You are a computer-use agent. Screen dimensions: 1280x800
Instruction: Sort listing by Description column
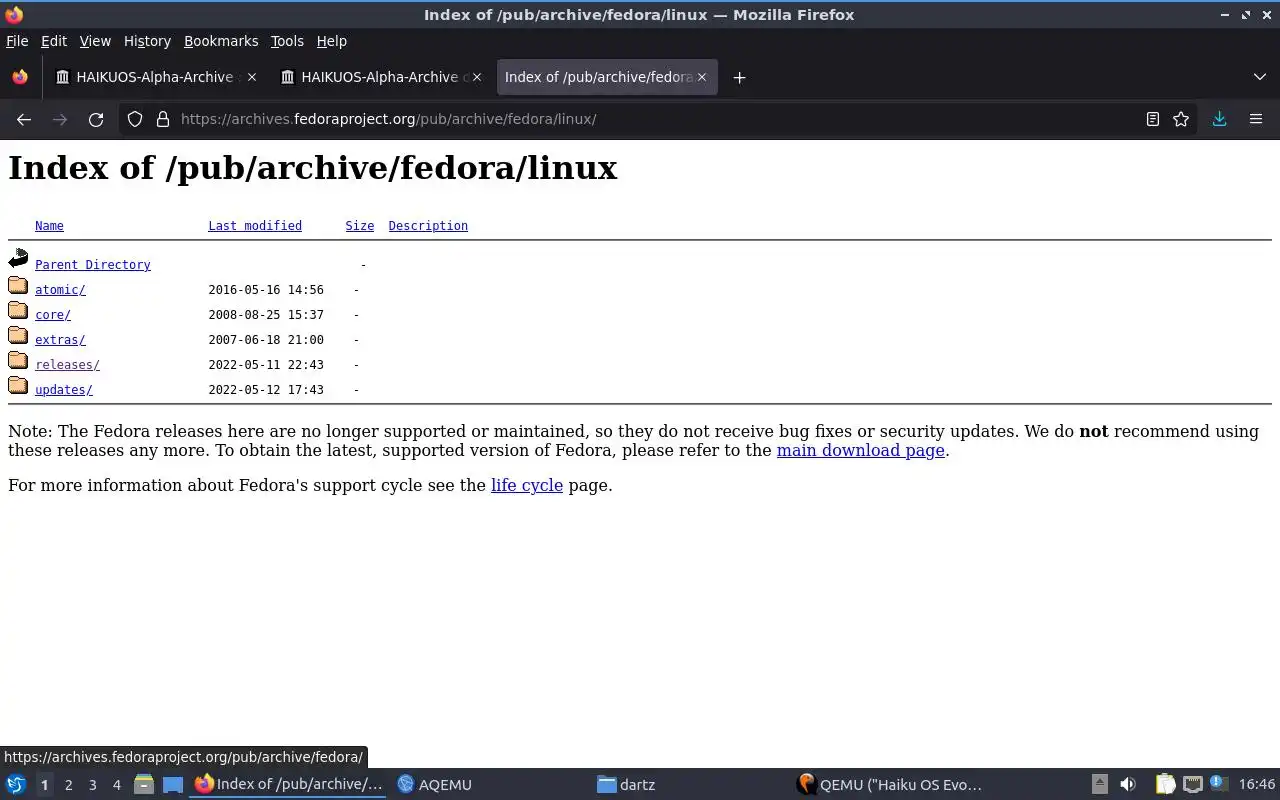(428, 226)
